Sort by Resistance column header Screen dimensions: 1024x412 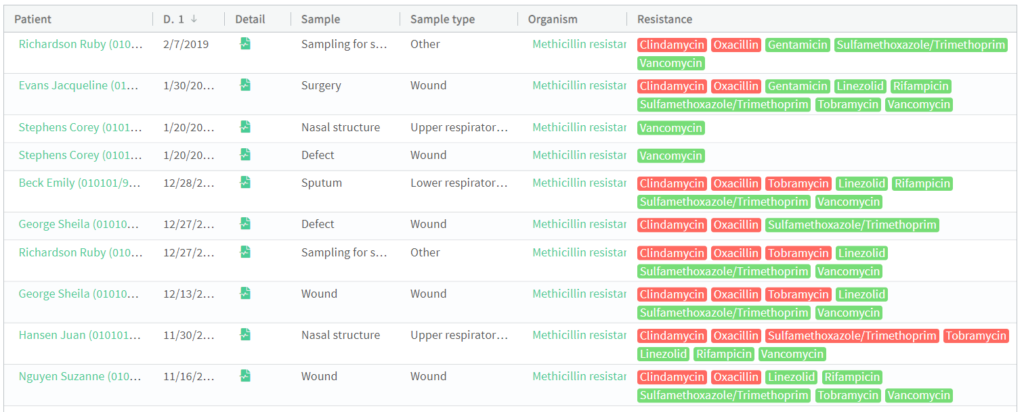coord(665,20)
